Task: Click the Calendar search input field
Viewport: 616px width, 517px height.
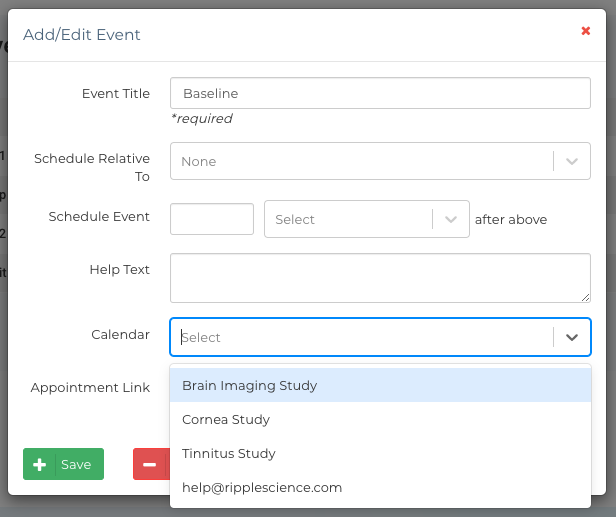Action: pyautogui.click(x=360, y=337)
